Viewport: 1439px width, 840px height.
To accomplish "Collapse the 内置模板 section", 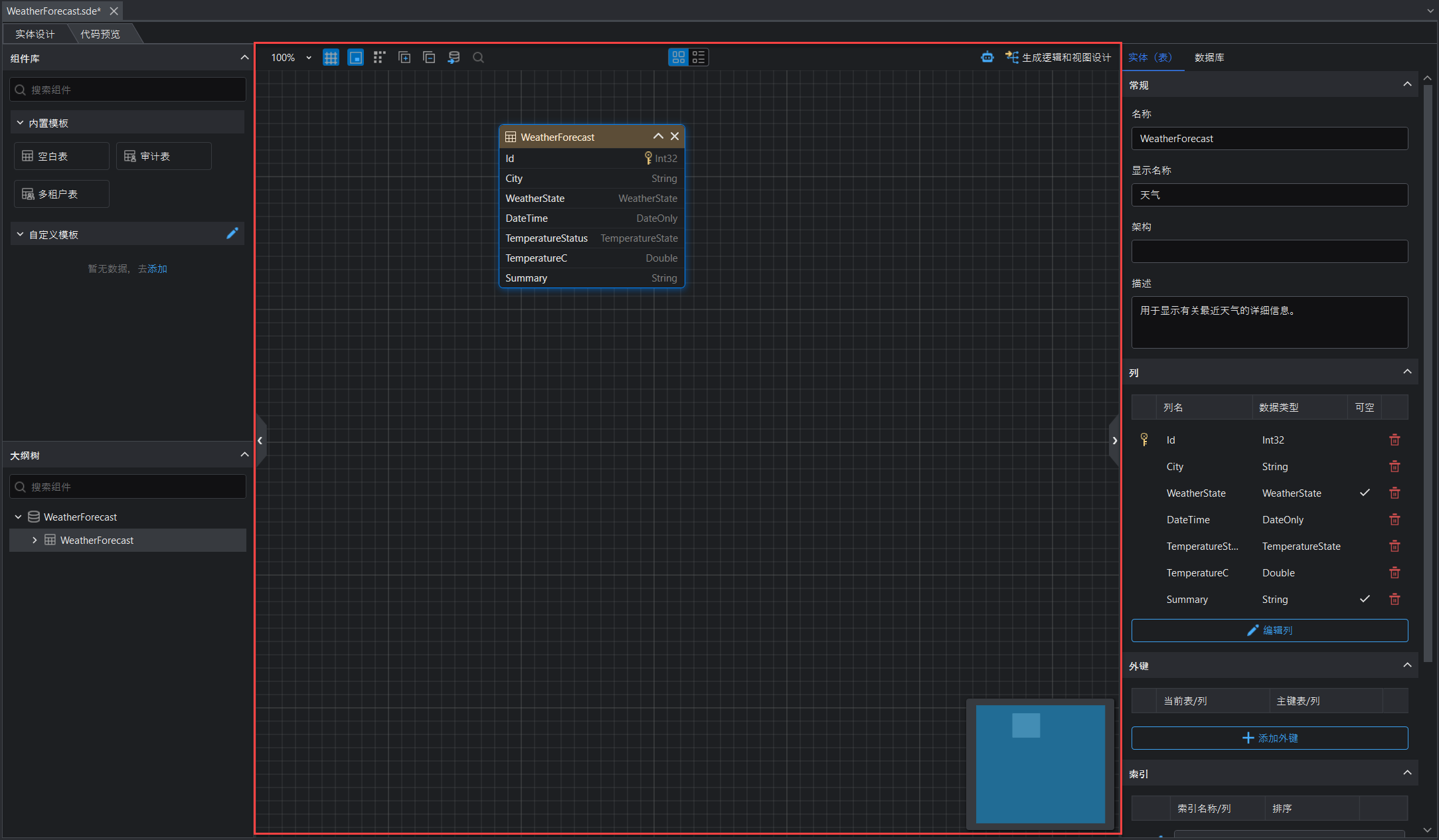I will (x=20, y=123).
